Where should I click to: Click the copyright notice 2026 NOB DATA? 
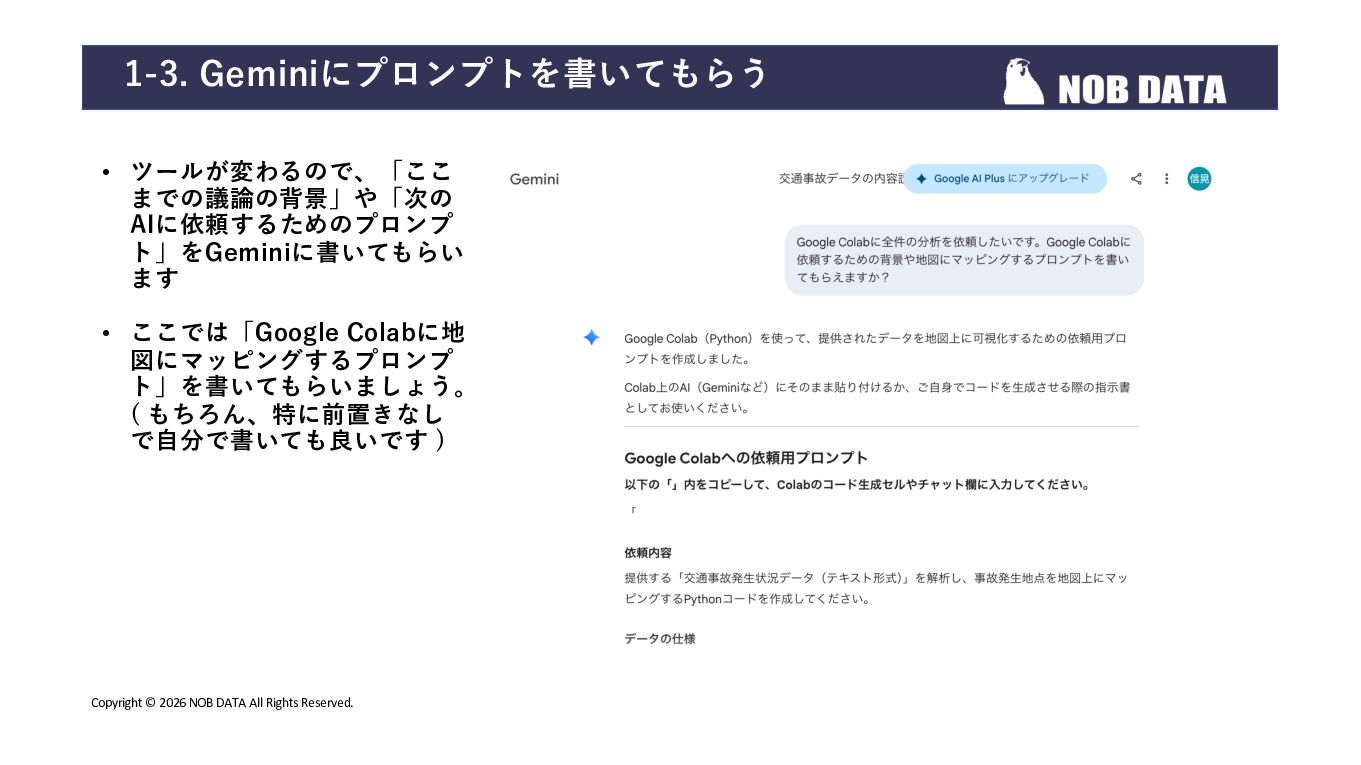coord(222,702)
